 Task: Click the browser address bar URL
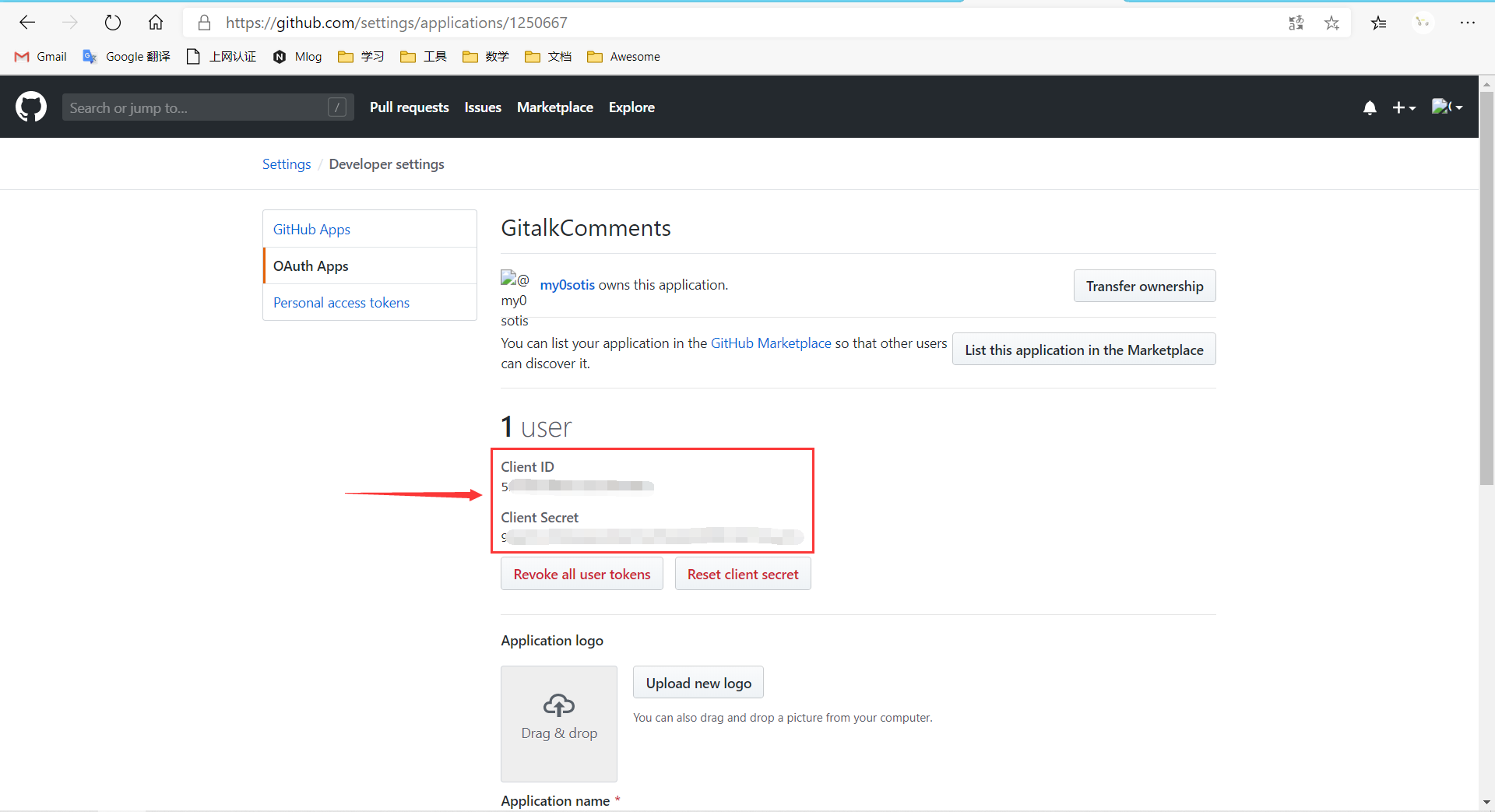click(x=396, y=23)
